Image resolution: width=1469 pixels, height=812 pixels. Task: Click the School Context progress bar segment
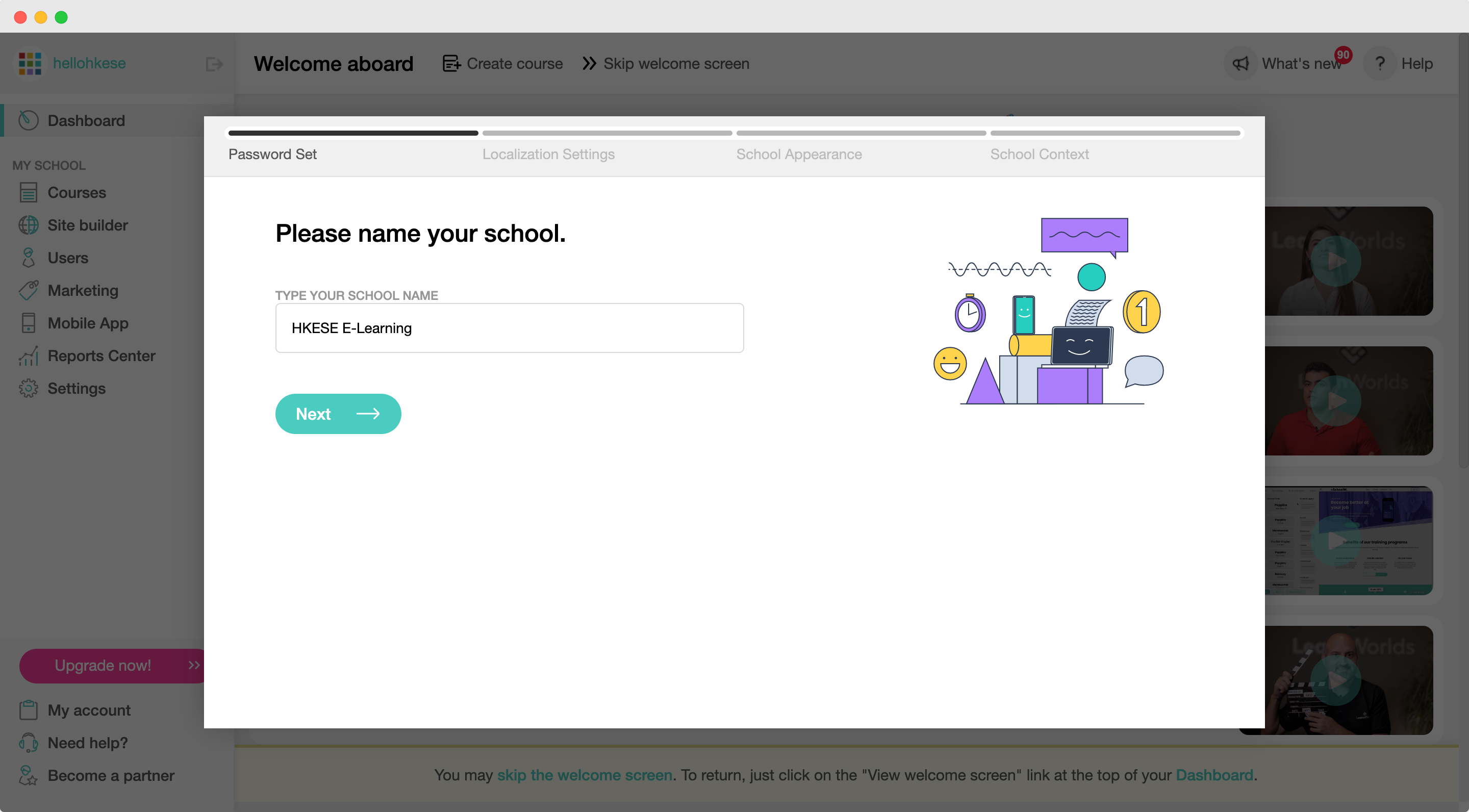coord(1115,134)
